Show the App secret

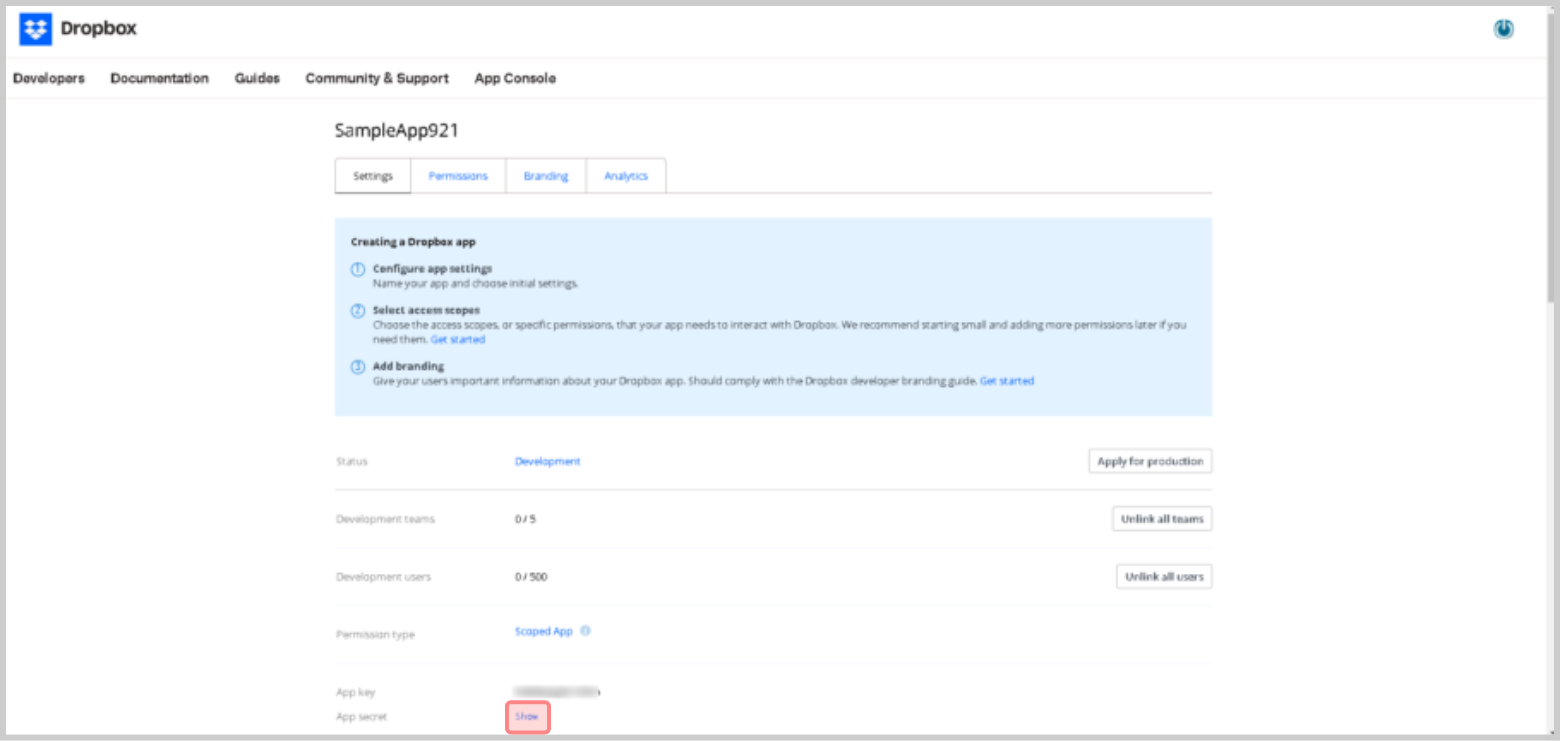[527, 717]
